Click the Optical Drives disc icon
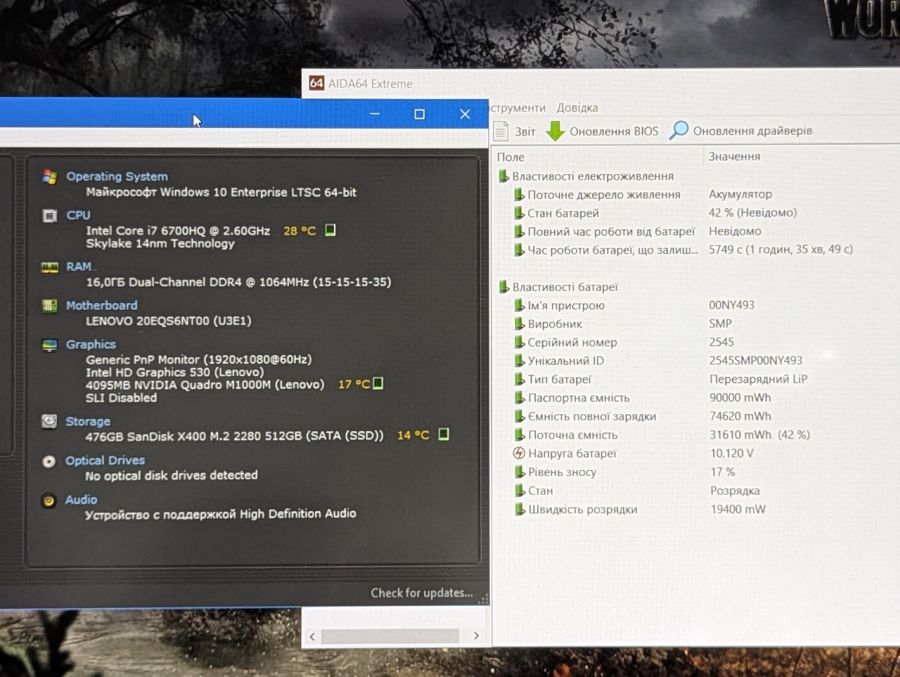Image resolution: width=900 pixels, height=677 pixels. point(49,461)
